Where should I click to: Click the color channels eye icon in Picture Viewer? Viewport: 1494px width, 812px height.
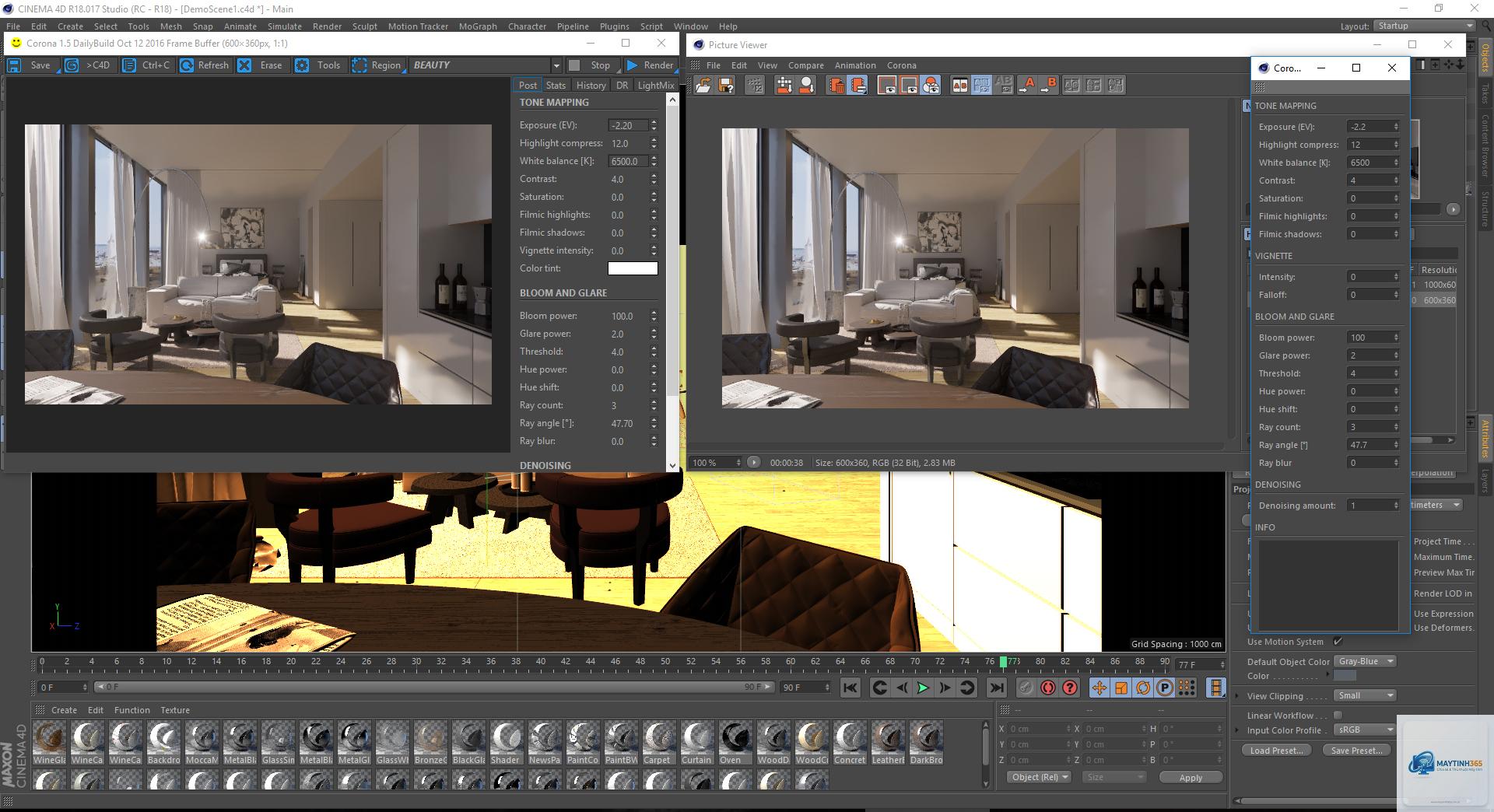tap(931, 86)
